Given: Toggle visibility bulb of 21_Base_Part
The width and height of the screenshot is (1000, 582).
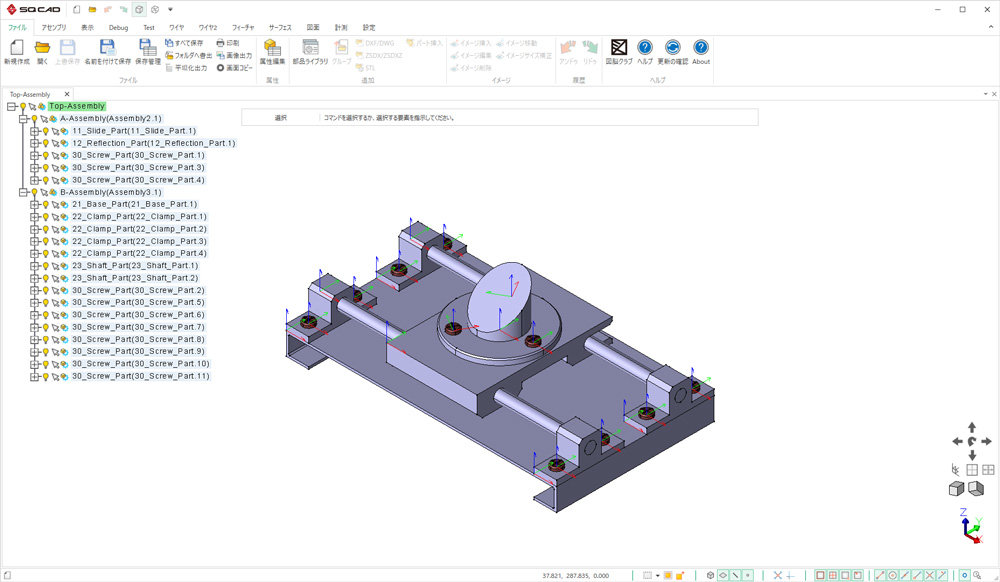Looking at the screenshot, I should click(45, 204).
